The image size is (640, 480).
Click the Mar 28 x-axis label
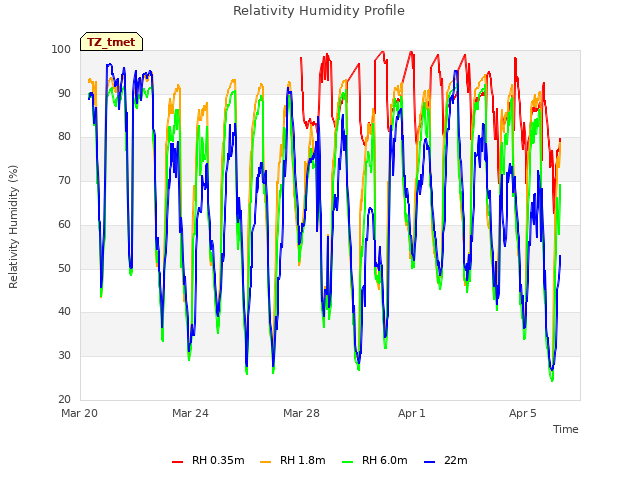coord(301,413)
